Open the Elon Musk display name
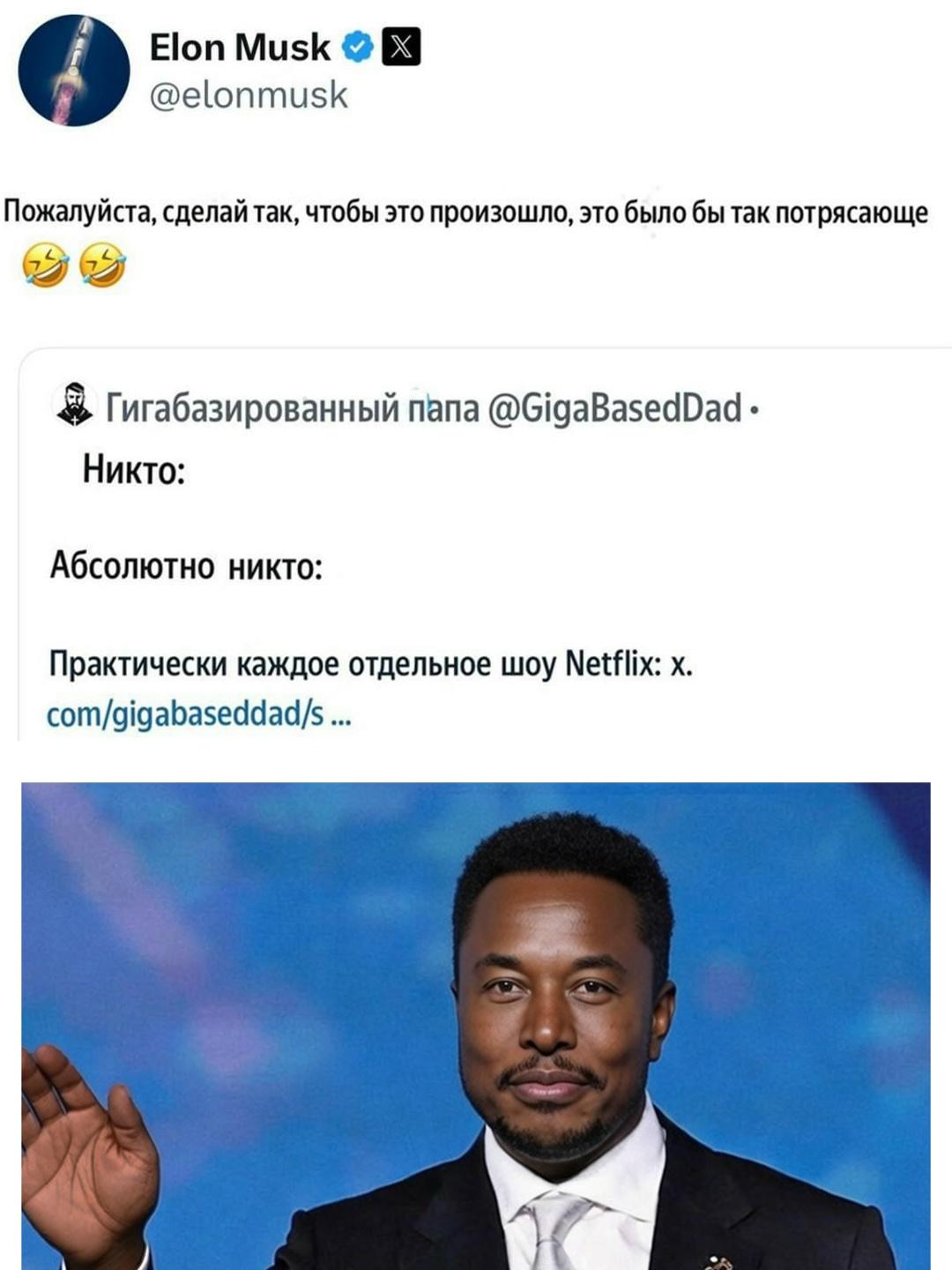Viewport: 952px width, 1270px height. (x=239, y=48)
